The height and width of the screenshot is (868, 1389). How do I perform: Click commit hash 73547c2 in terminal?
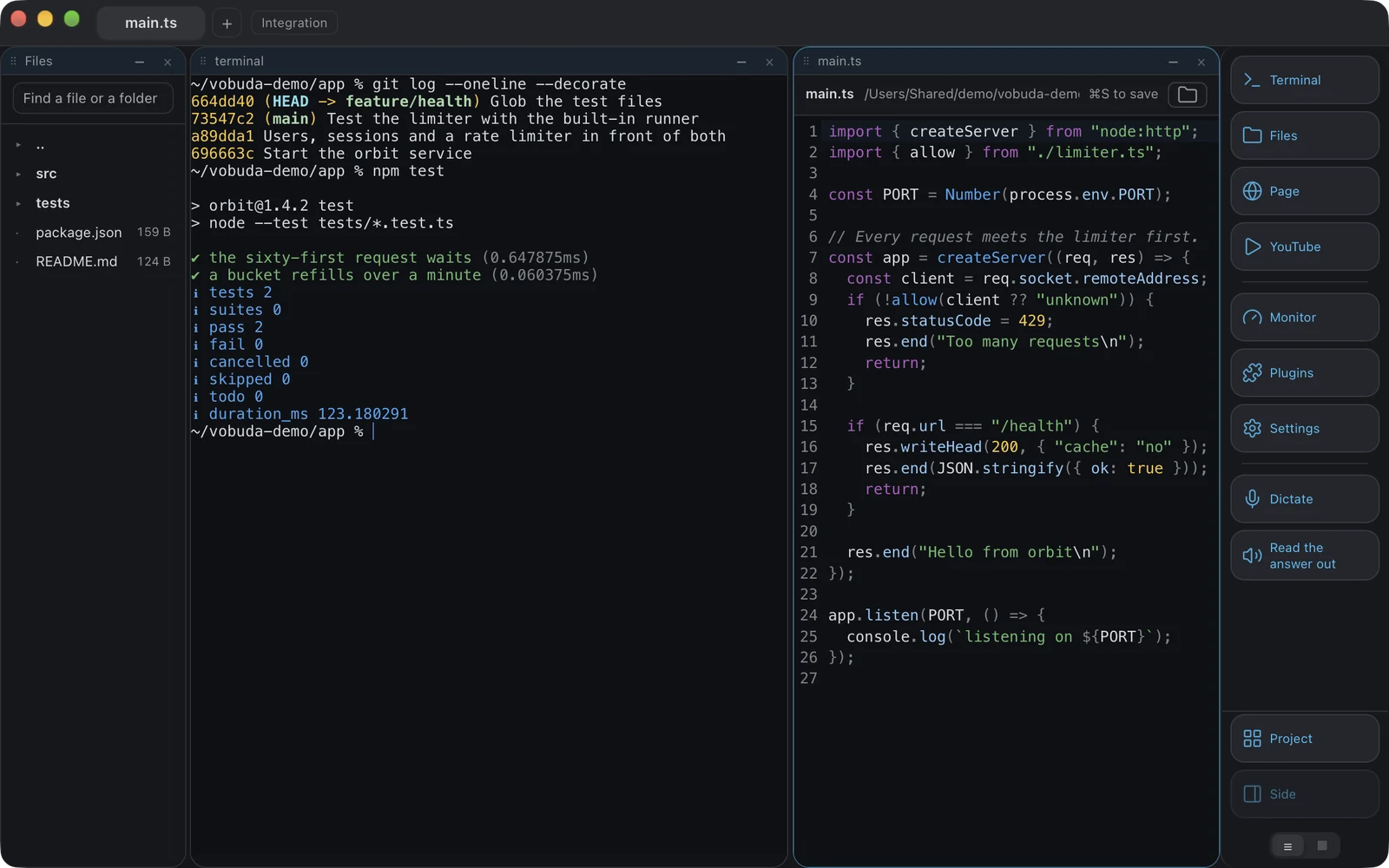222,119
